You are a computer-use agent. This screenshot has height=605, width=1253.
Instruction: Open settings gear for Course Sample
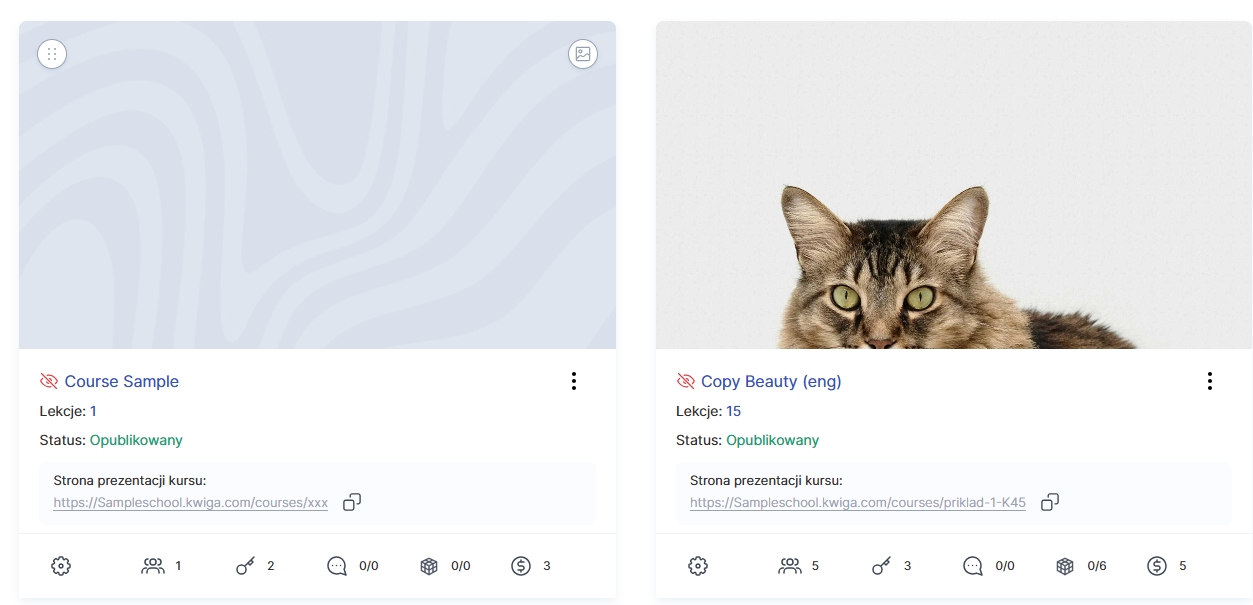point(61,566)
